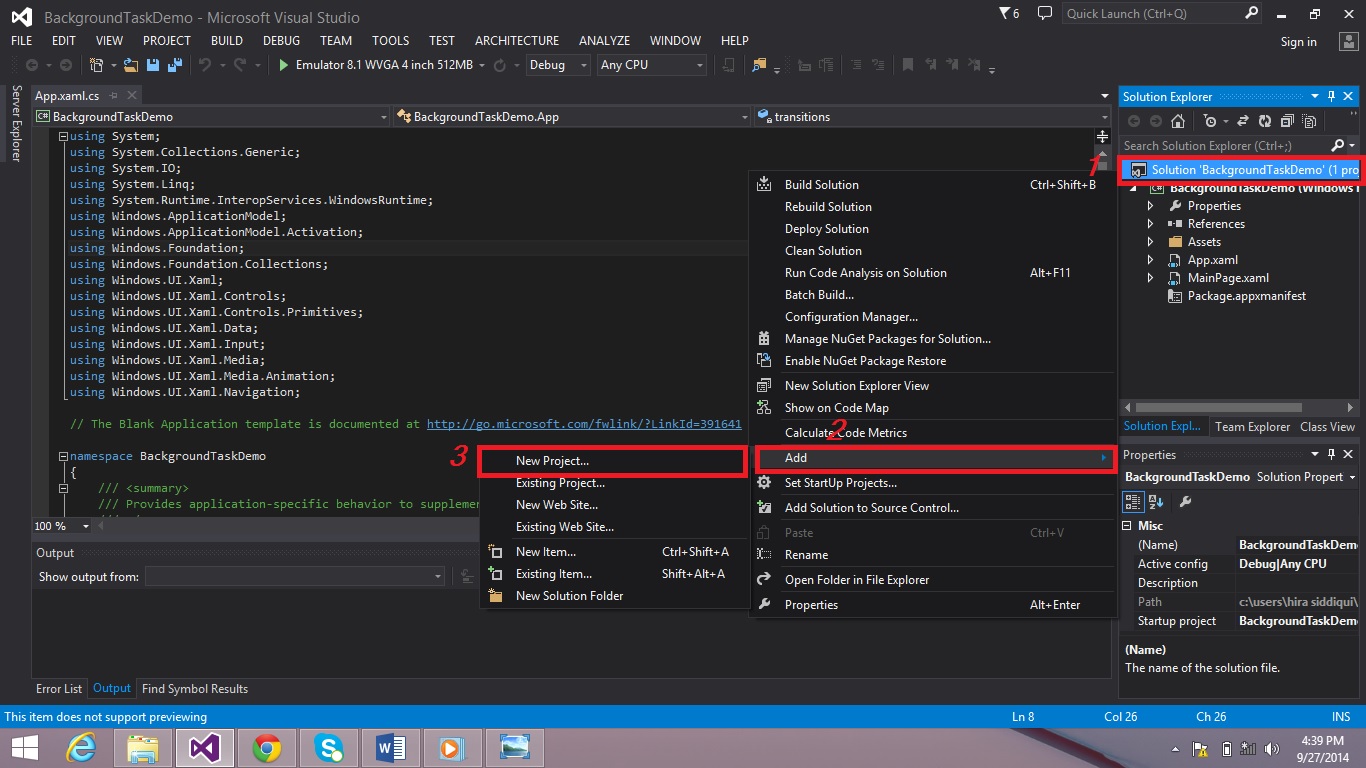The height and width of the screenshot is (768, 1366).
Task: Click the Open File toolbar icon
Action: coord(132,65)
